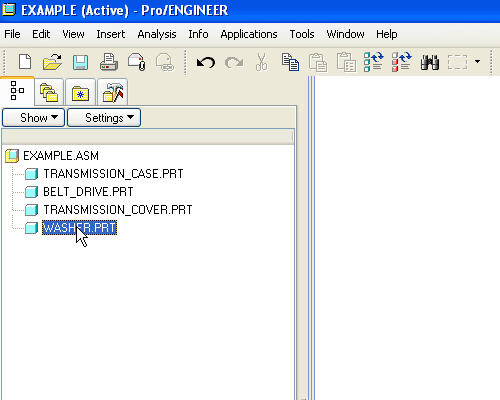The image size is (500, 400).
Task: Save the model with floppy disk icon
Action: [x=80, y=62]
